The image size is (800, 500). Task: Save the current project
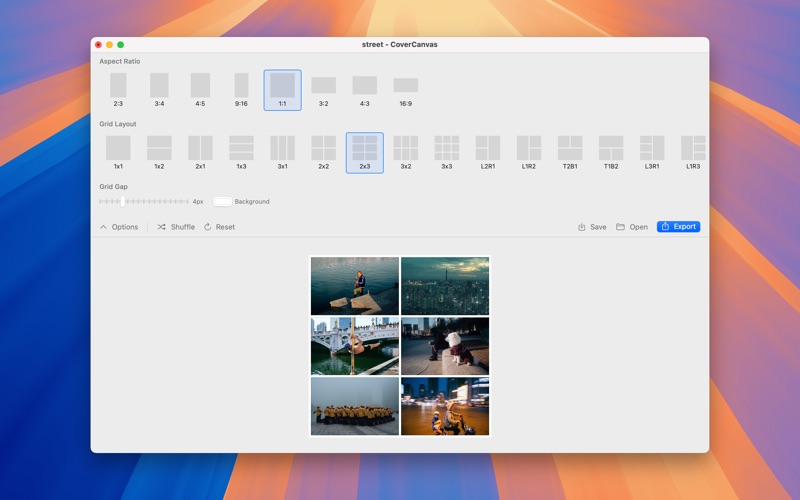coord(592,227)
